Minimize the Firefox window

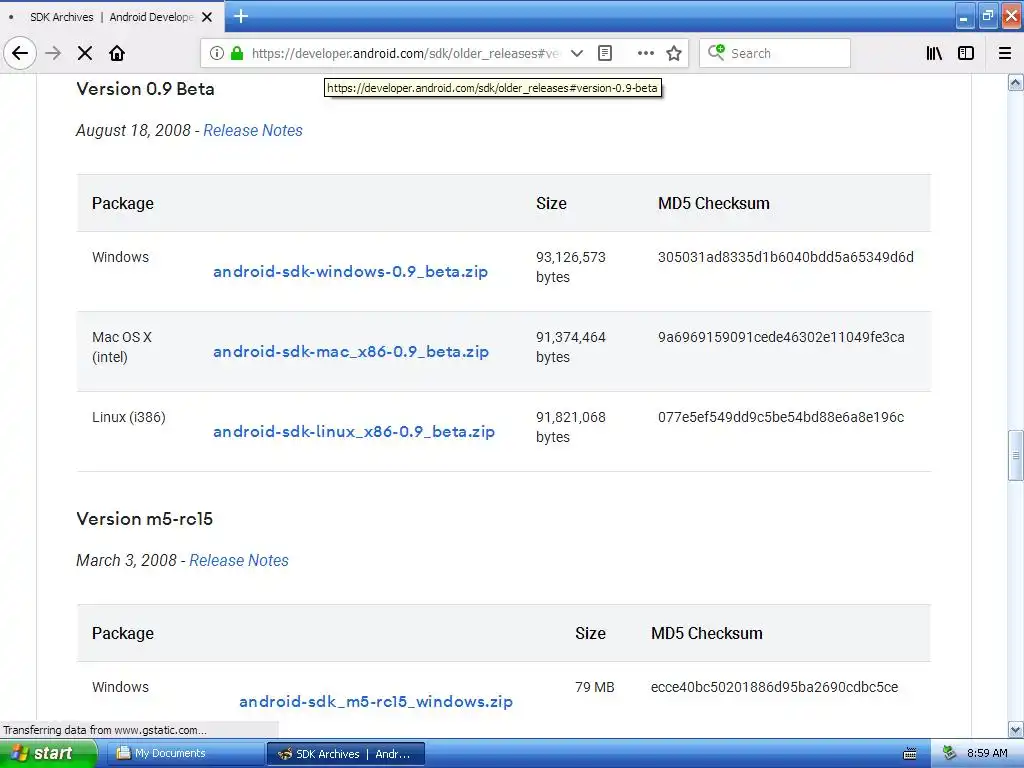coord(965,16)
